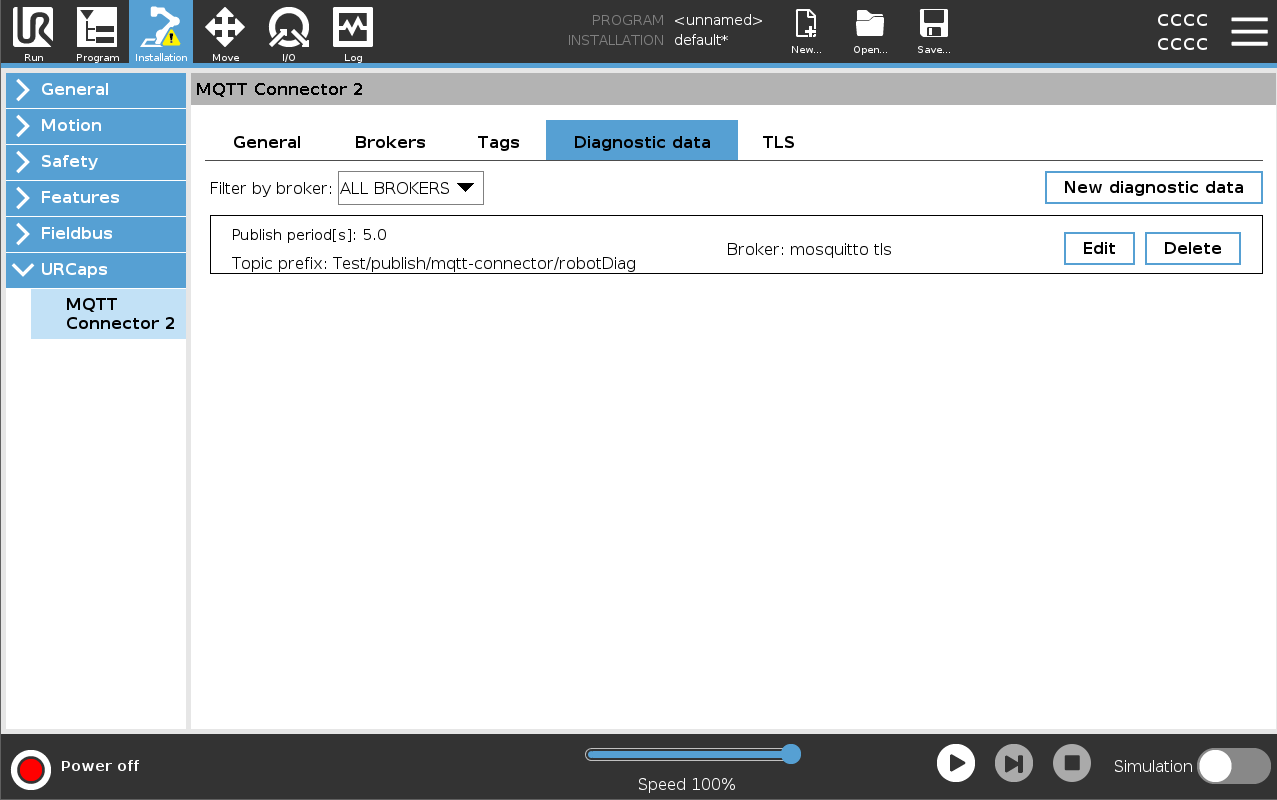The width and height of the screenshot is (1277, 800).
Task: Click the Save disk icon
Action: (x=933, y=32)
